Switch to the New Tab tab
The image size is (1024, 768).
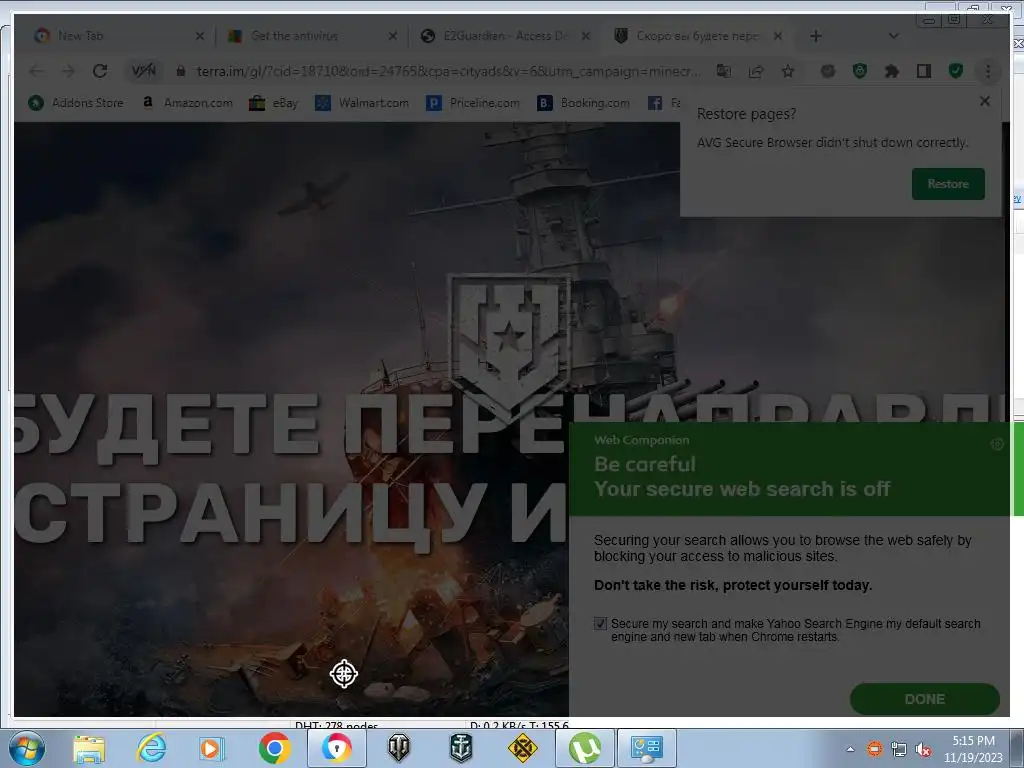116,36
